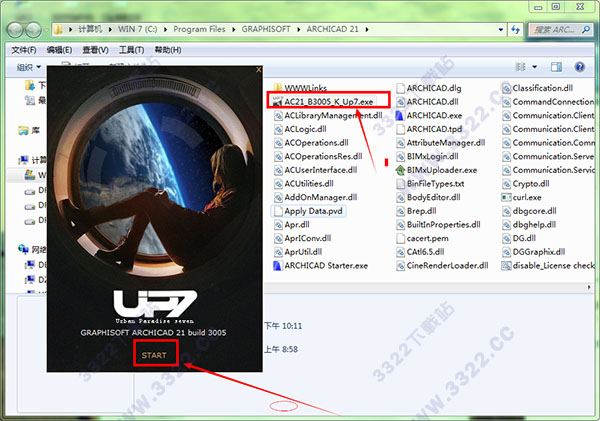600x421 pixels.
Task: Expand arrow after ARCHICAD 21 breadcrumb
Action: (x=367, y=29)
